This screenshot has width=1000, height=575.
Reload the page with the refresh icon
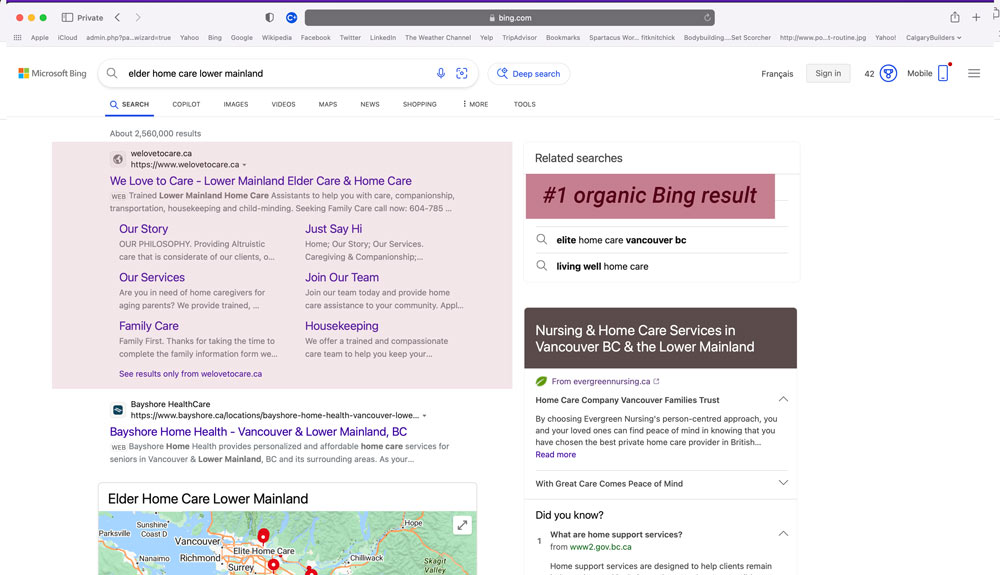(x=707, y=18)
